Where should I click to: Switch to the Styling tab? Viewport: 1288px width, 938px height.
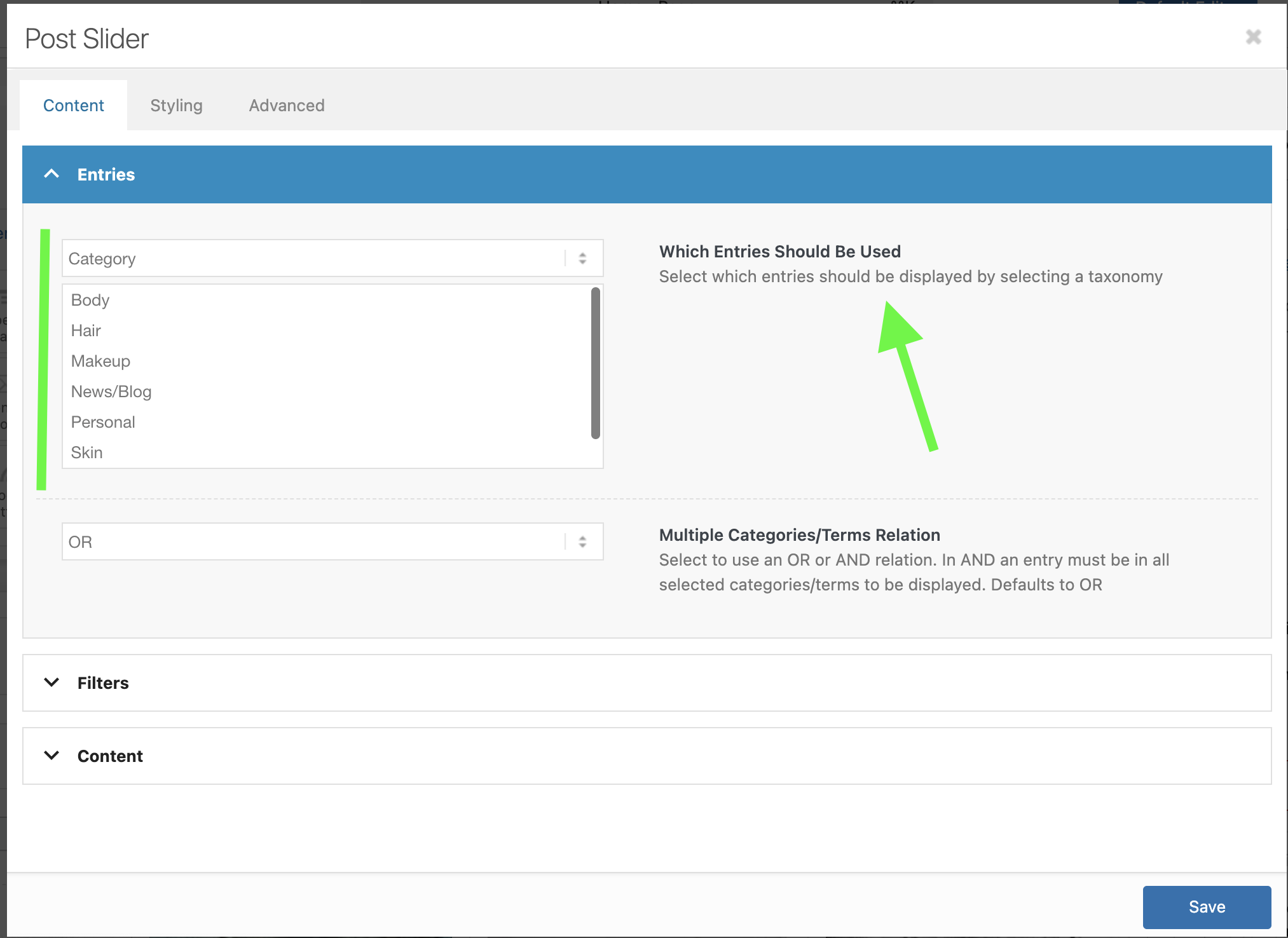176,105
